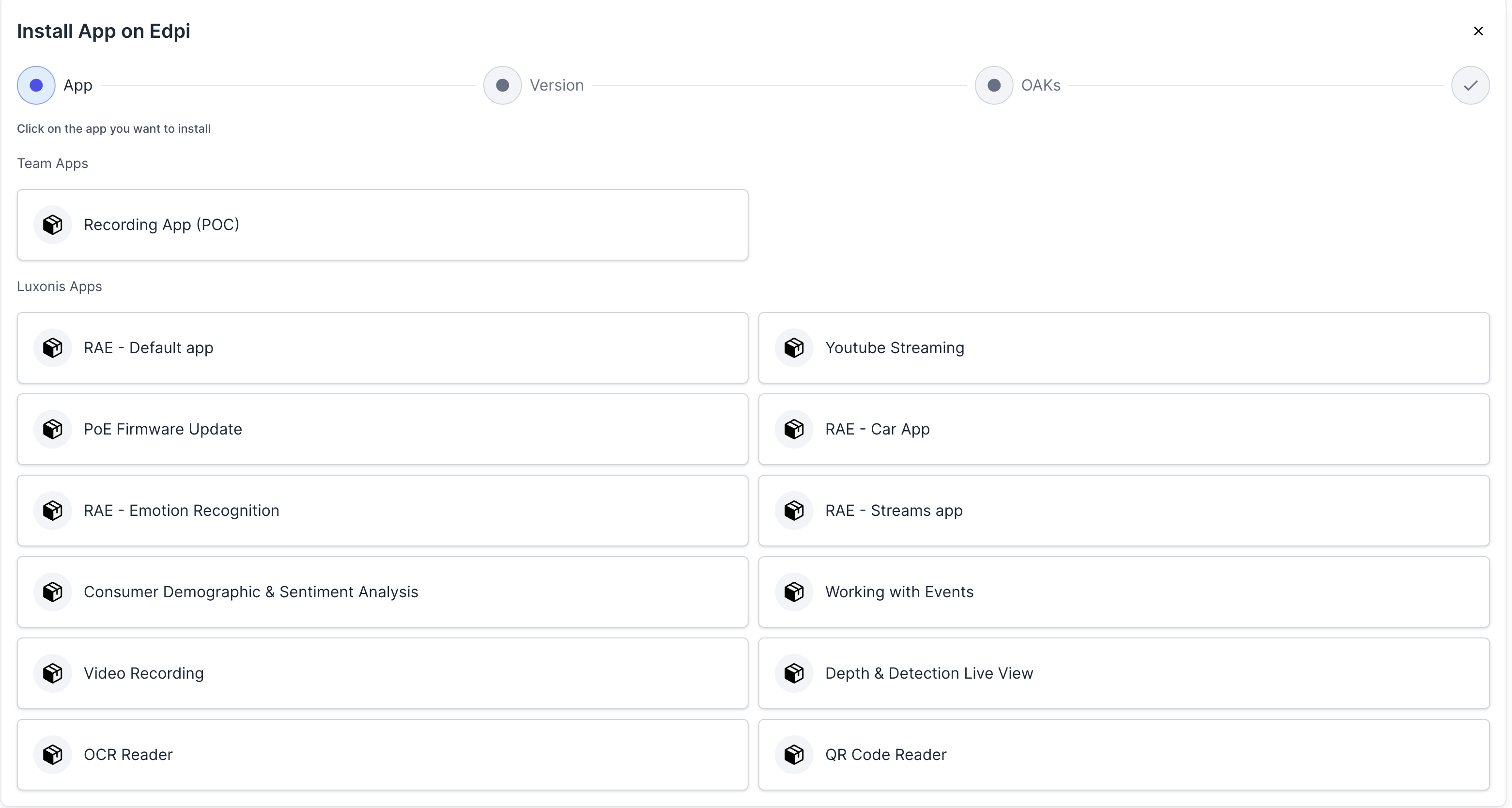Jump to the OAKs step indicator
1512x808 pixels.
pos(994,86)
